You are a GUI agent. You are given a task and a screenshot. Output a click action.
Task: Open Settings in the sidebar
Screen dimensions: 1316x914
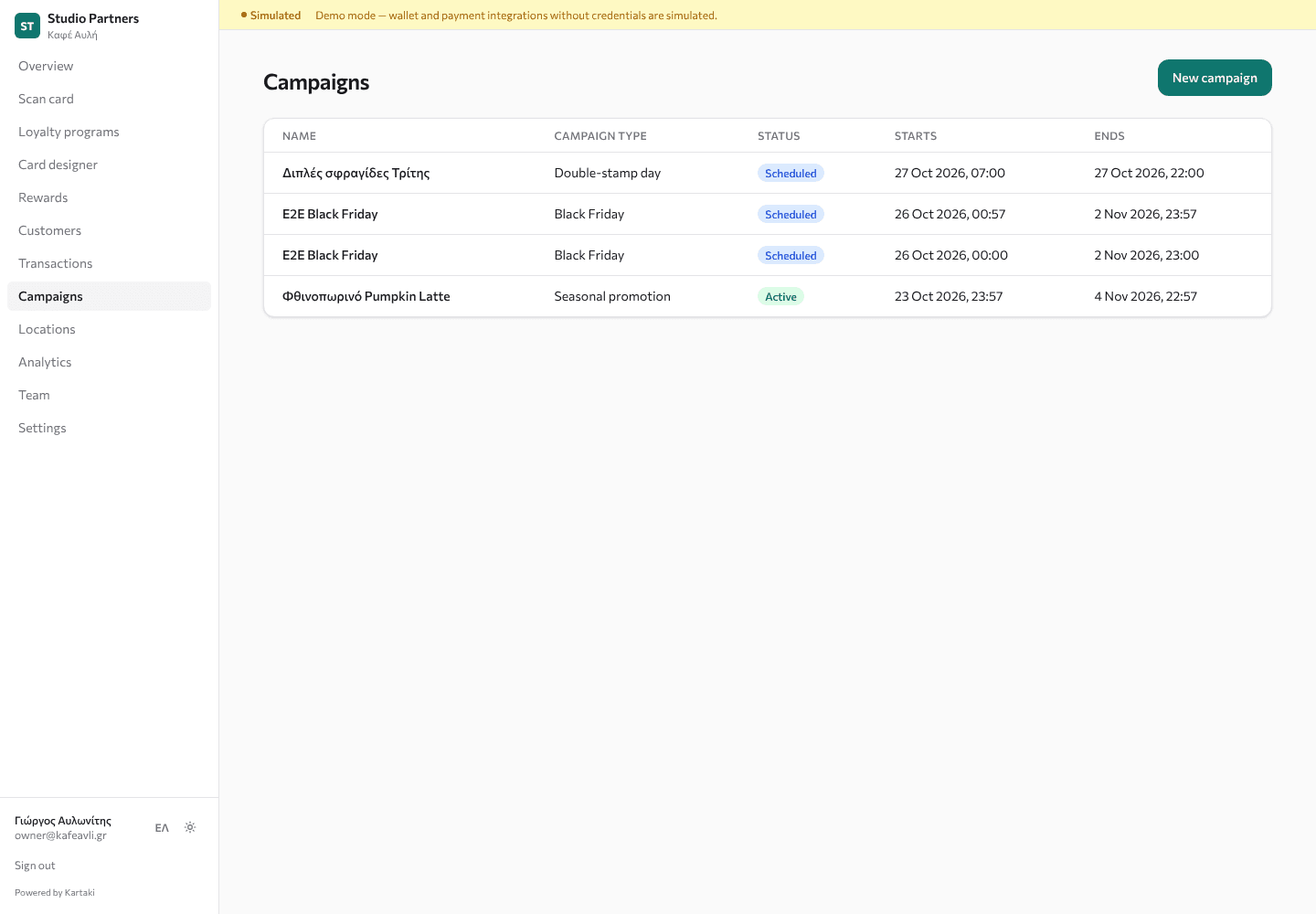109,428
